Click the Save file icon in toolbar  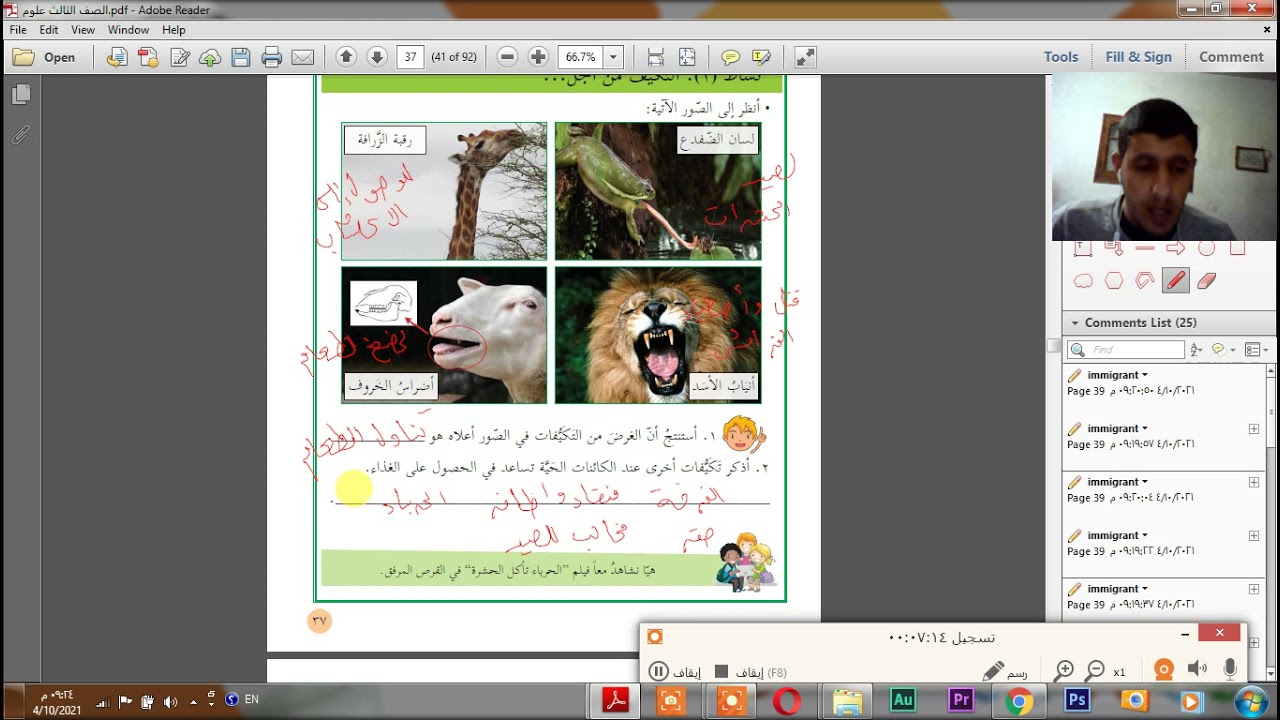[241, 57]
